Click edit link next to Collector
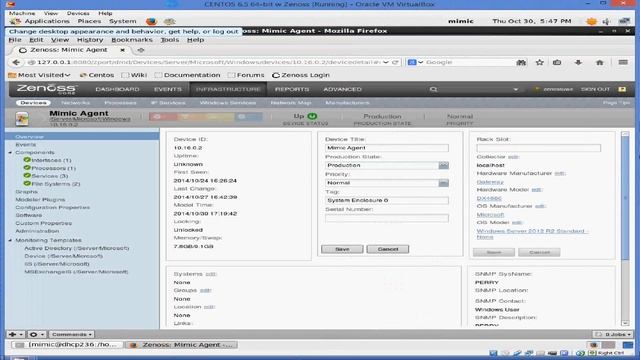640x360 pixels. [x=513, y=157]
